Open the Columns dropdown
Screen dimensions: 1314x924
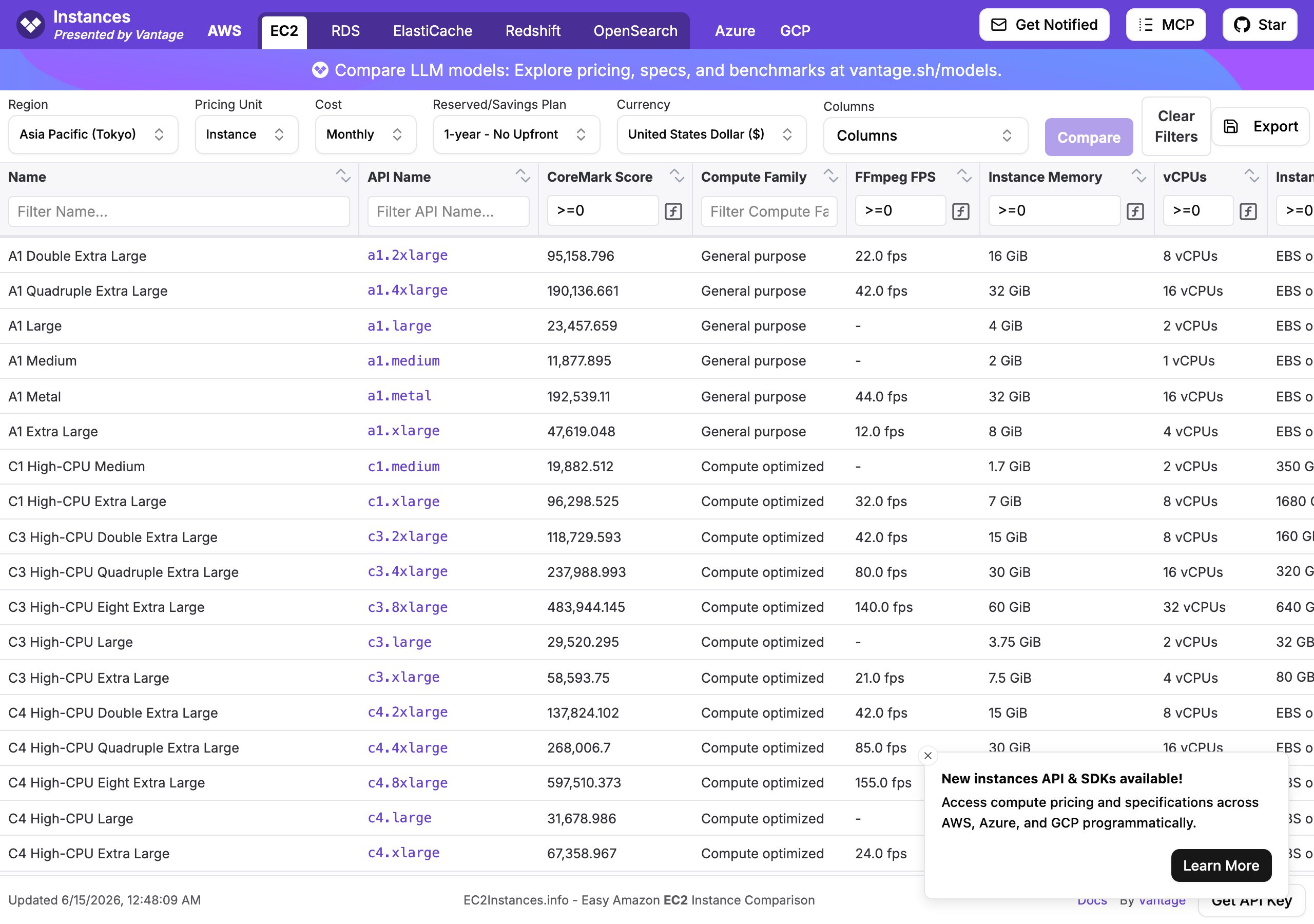coord(925,136)
